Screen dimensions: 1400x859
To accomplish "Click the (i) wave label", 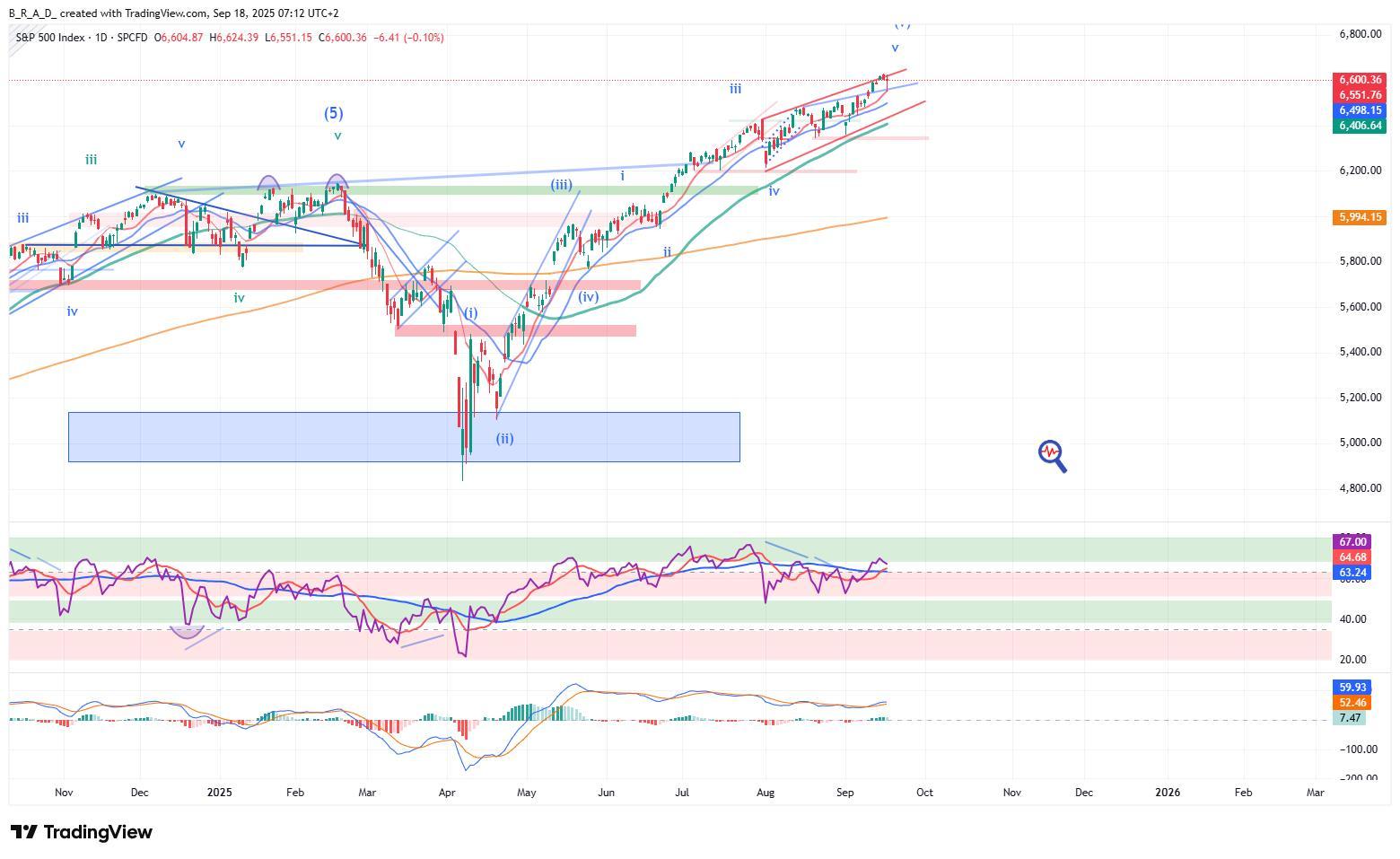I will (x=471, y=313).
